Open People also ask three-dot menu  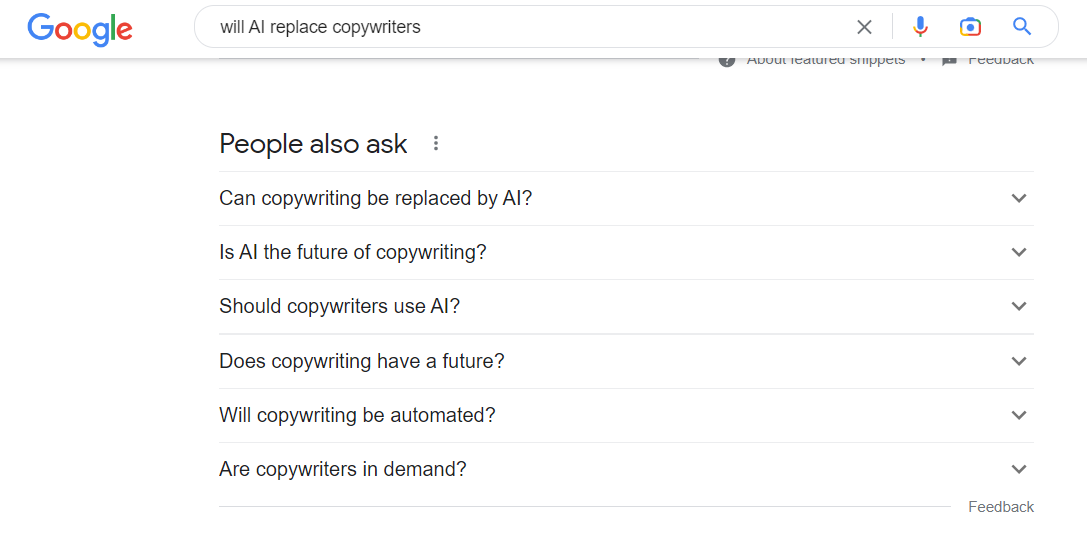pos(435,143)
